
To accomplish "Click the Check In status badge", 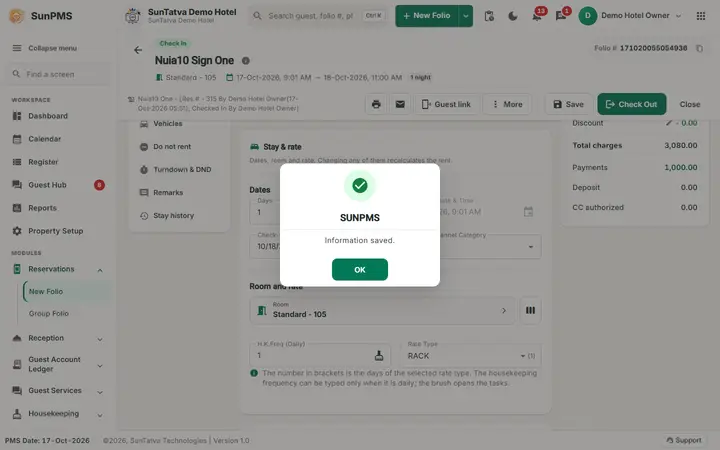I will point(173,43).
